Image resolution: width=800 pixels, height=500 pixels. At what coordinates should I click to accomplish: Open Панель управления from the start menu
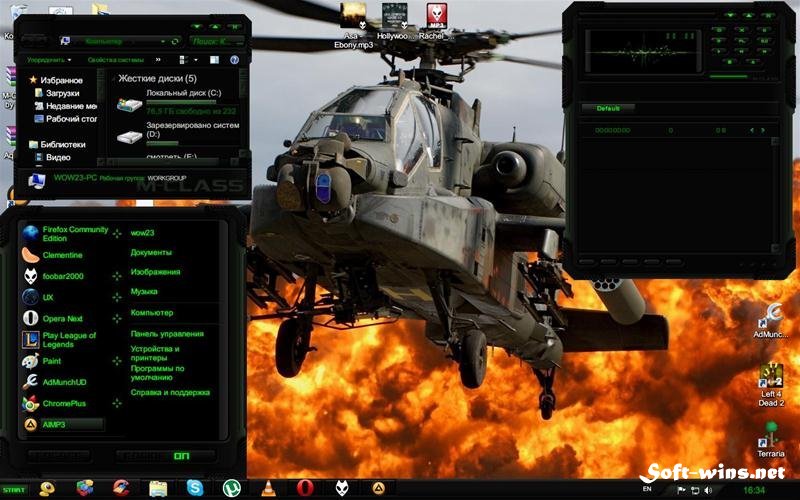(167, 334)
